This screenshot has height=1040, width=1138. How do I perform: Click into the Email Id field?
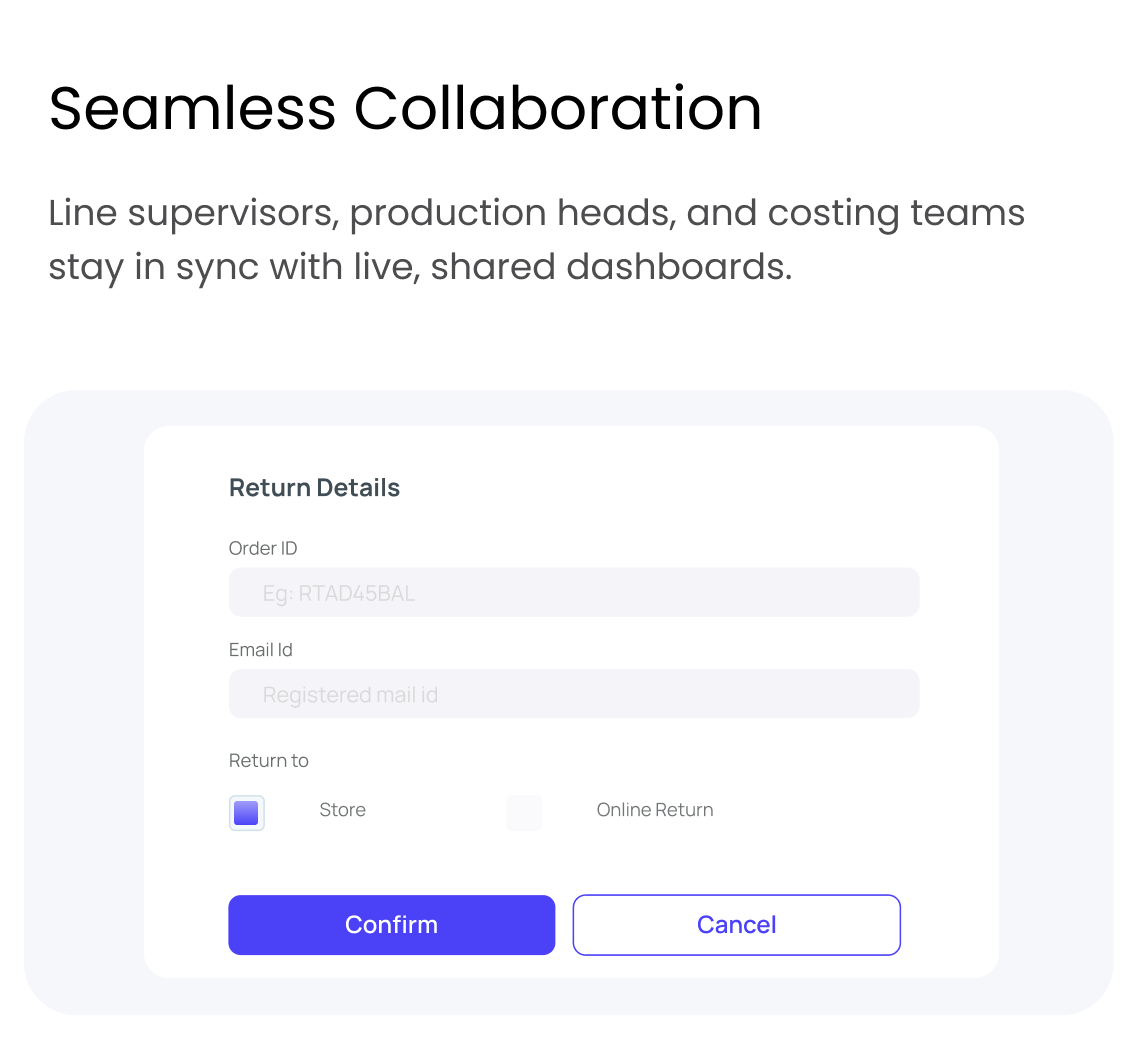pos(574,694)
